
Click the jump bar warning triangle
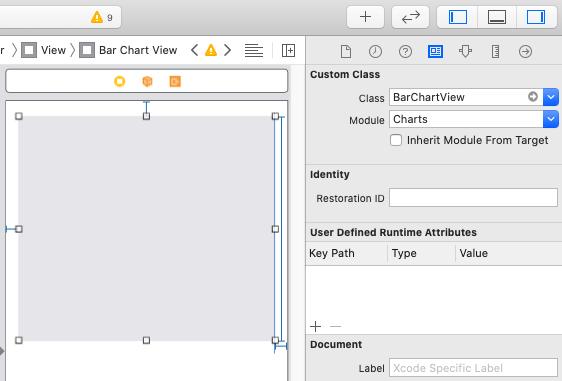pyautogui.click(x=211, y=50)
